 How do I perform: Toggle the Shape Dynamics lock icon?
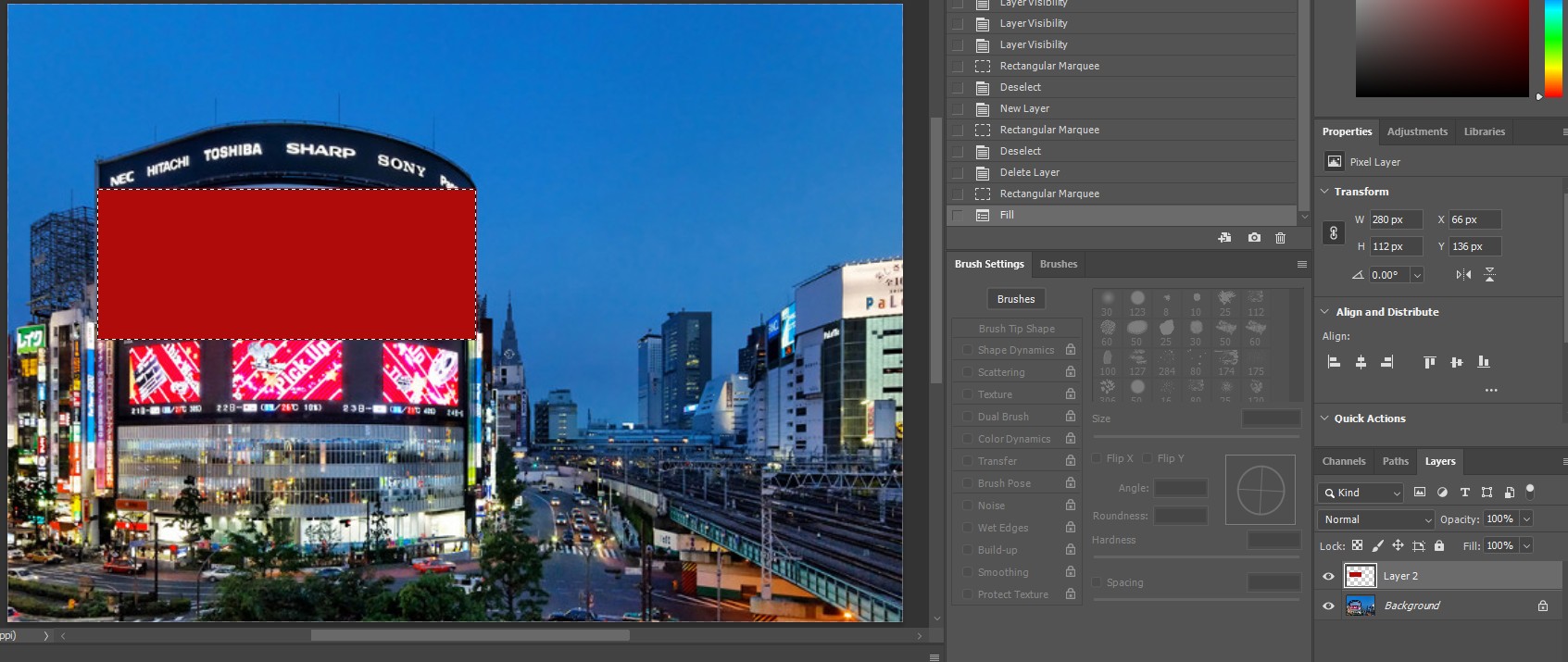pos(1071,350)
